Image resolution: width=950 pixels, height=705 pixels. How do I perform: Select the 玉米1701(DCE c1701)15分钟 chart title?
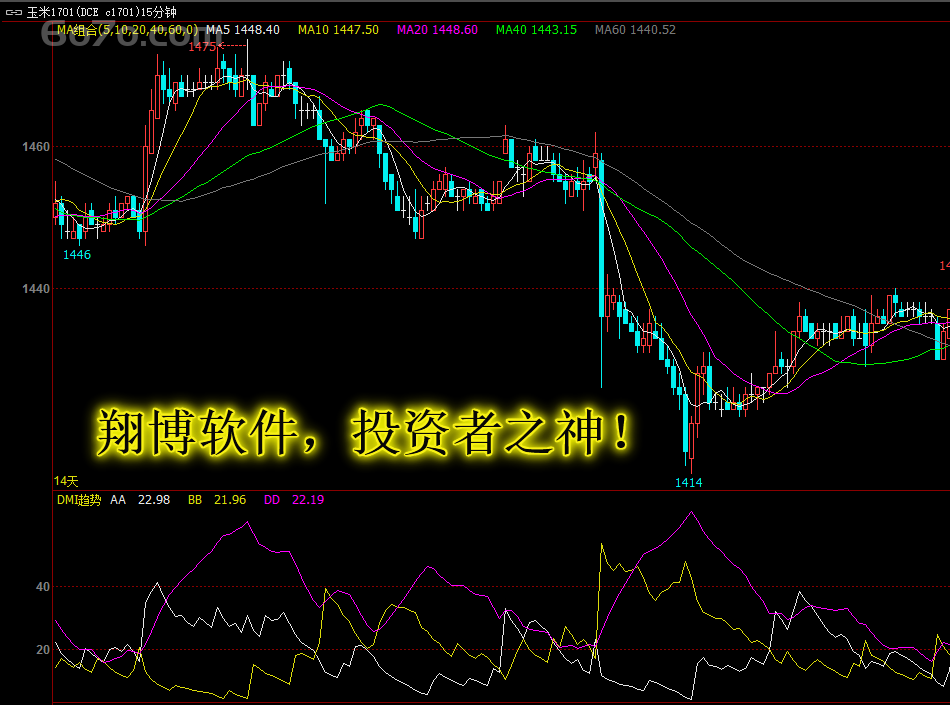(101, 12)
